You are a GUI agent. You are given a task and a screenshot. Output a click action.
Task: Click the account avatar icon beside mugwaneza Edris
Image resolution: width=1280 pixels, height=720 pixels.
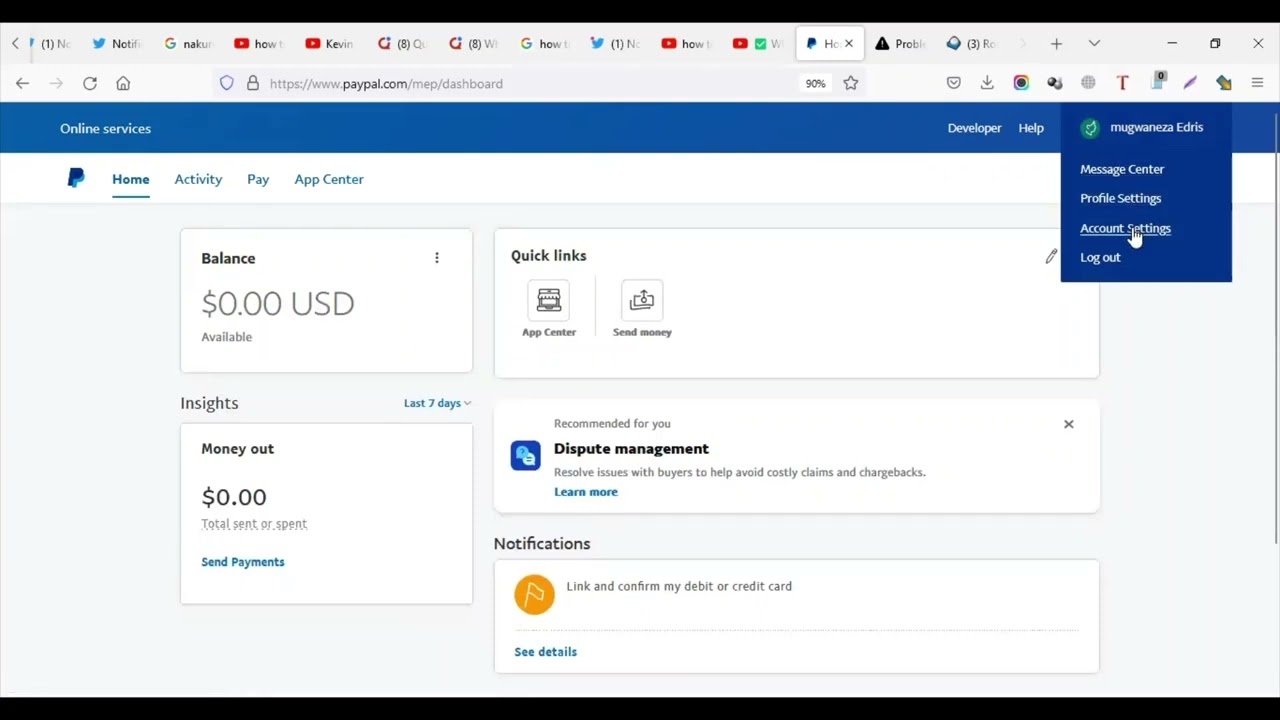click(x=1090, y=128)
